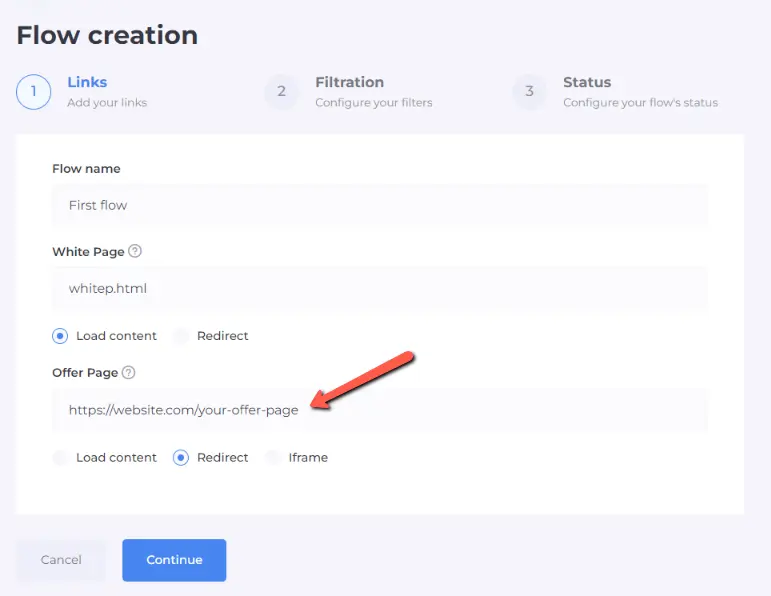
Task: Choose Redirect radio under Offer Page
Action: pos(181,457)
